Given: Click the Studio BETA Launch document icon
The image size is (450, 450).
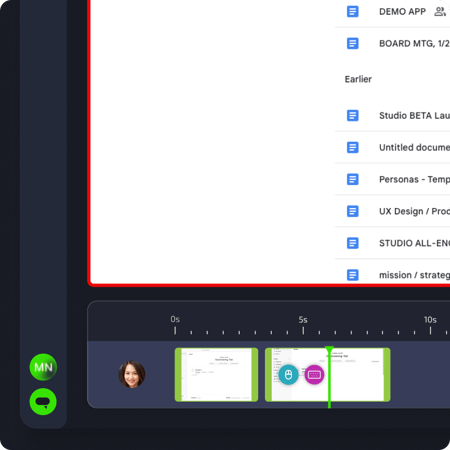Looking at the screenshot, I should tap(353, 115).
